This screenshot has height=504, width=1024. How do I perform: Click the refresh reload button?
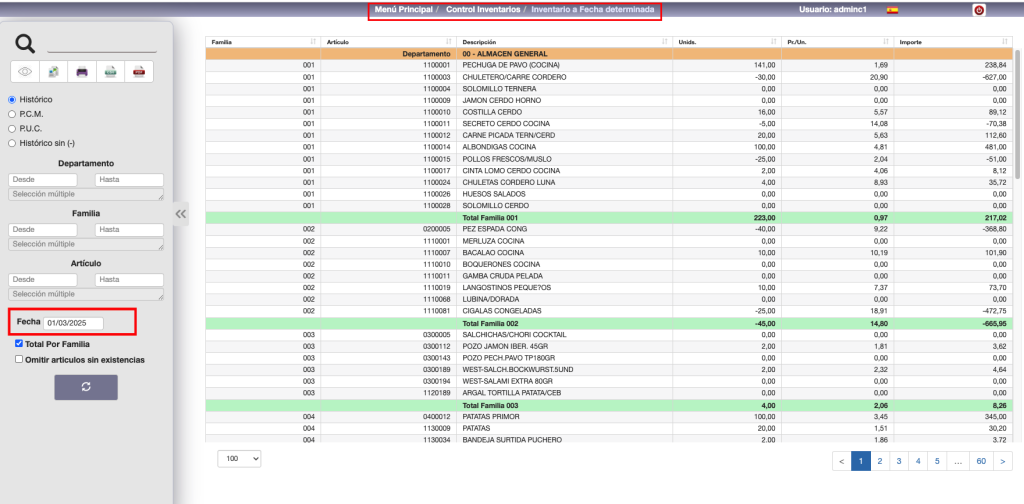86,388
